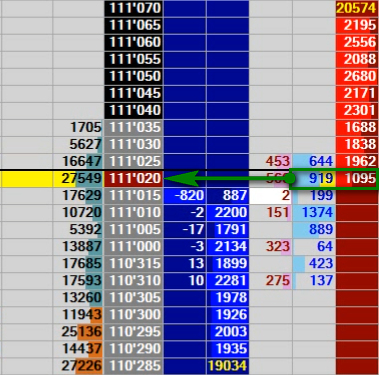The height and width of the screenshot is (375, 379).
Task: Click the 887 bid size at 111'015
Action: coord(228,195)
